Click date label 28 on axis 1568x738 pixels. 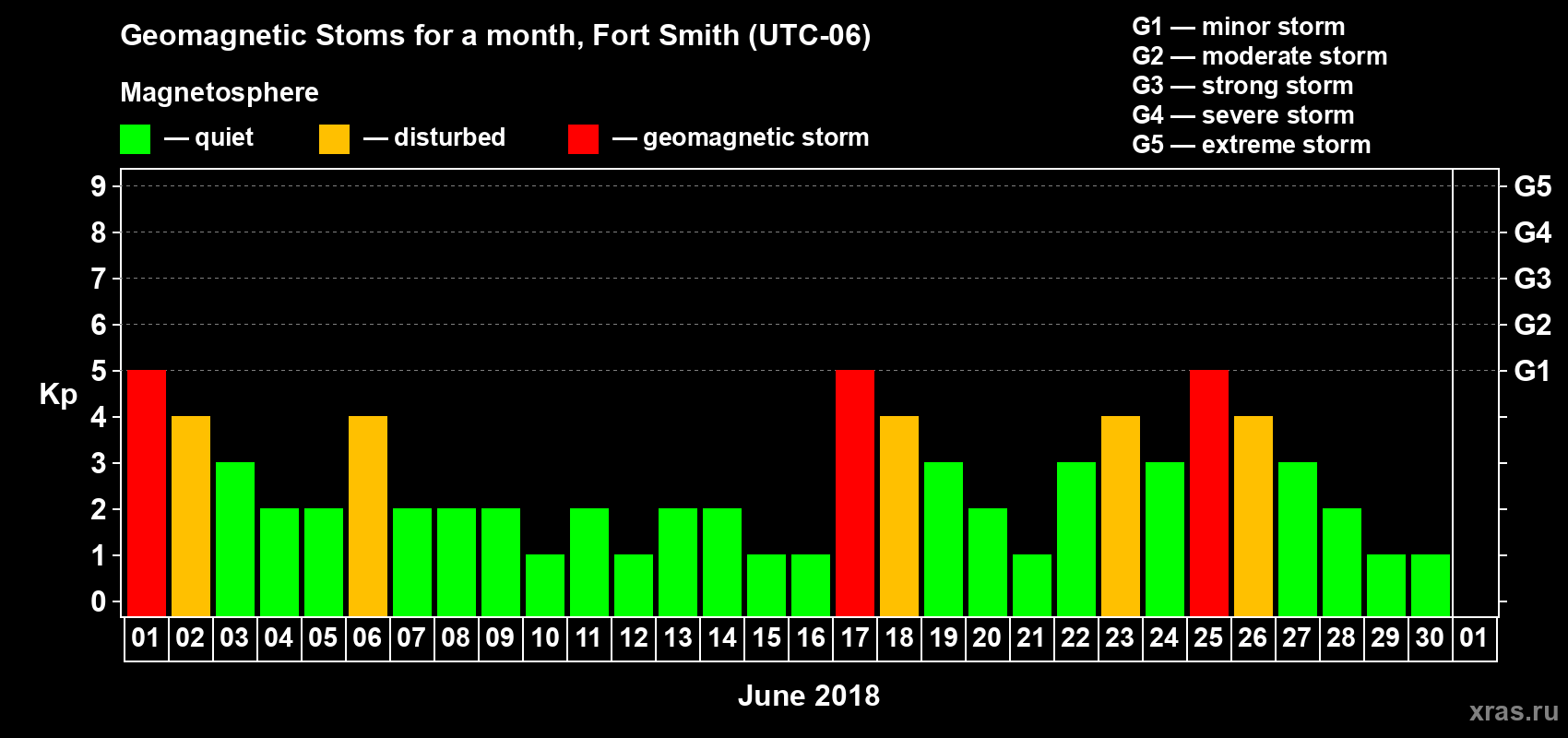pyautogui.click(x=1341, y=637)
